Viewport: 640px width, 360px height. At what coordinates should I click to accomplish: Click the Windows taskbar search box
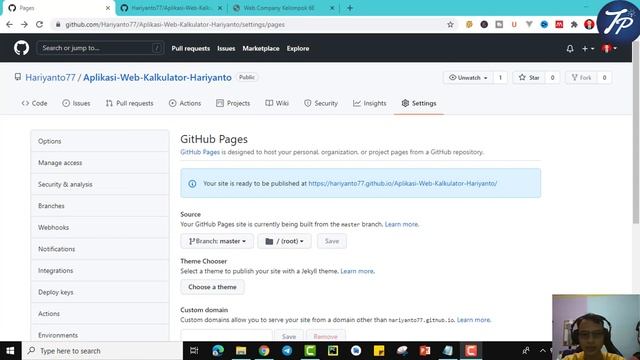102,351
